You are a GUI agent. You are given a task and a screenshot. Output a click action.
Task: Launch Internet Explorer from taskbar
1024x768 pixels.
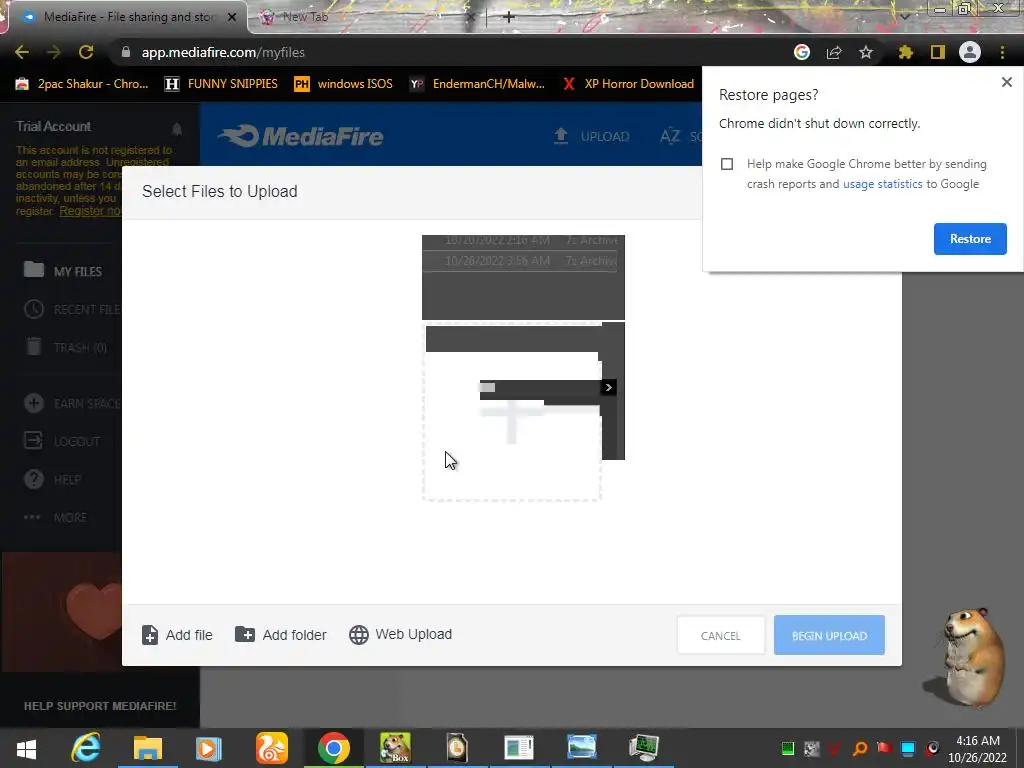point(86,748)
